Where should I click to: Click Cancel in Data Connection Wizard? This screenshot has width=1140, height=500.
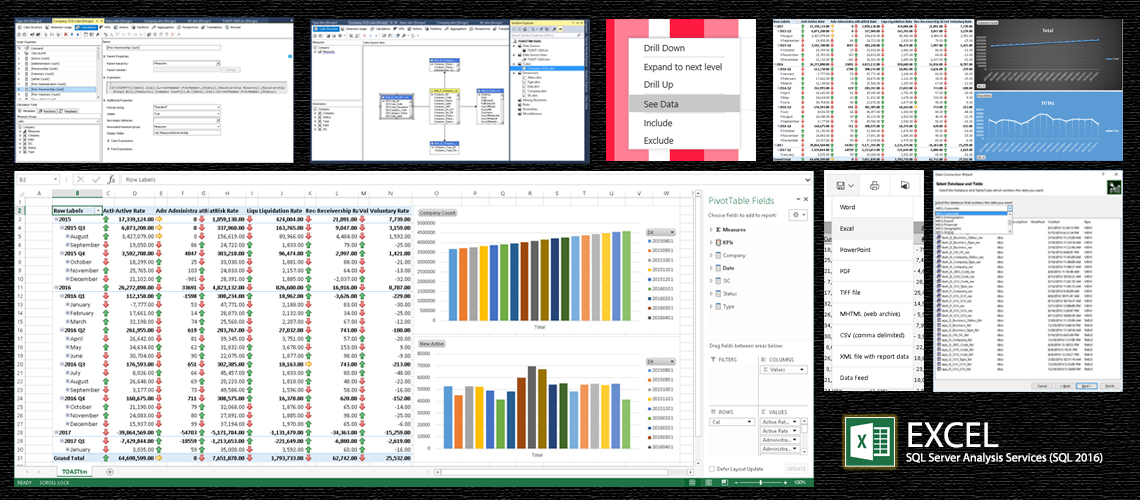(1040, 386)
